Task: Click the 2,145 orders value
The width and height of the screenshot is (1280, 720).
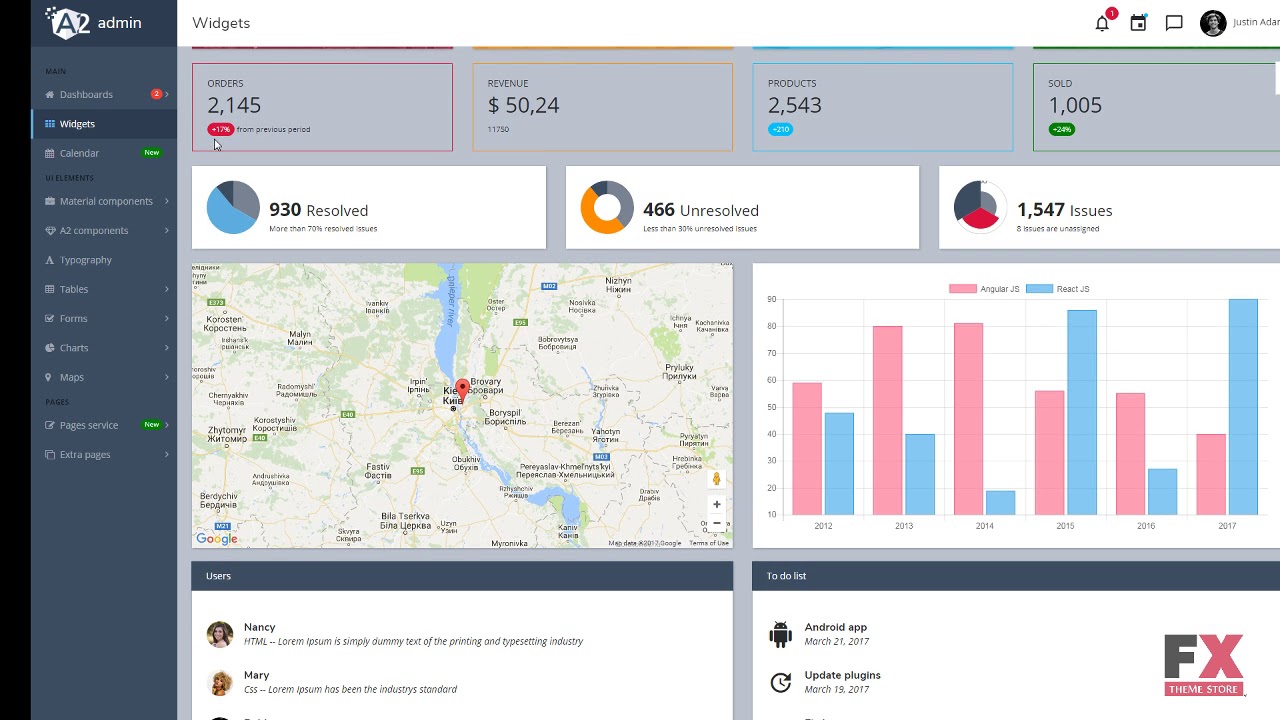Action: click(x=234, y=105)
